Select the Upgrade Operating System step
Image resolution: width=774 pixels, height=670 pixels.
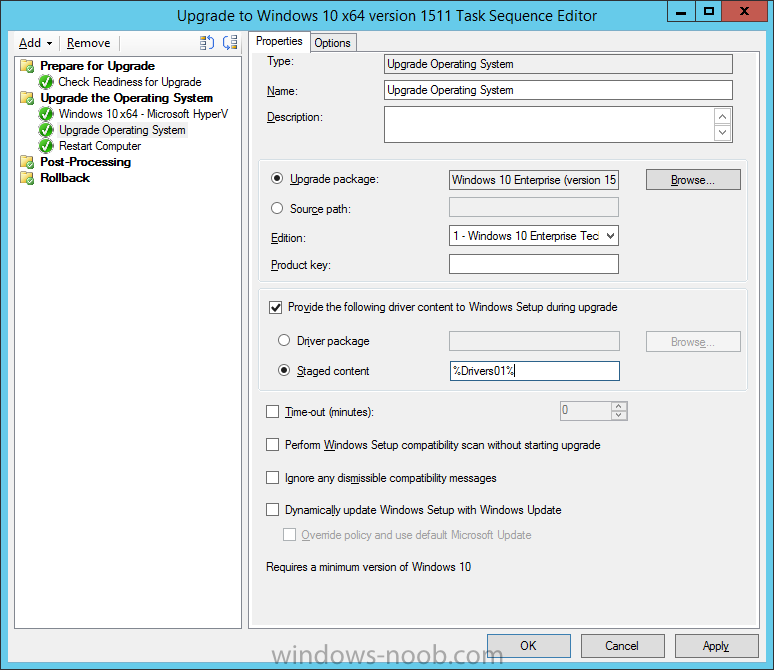point(122,130)
